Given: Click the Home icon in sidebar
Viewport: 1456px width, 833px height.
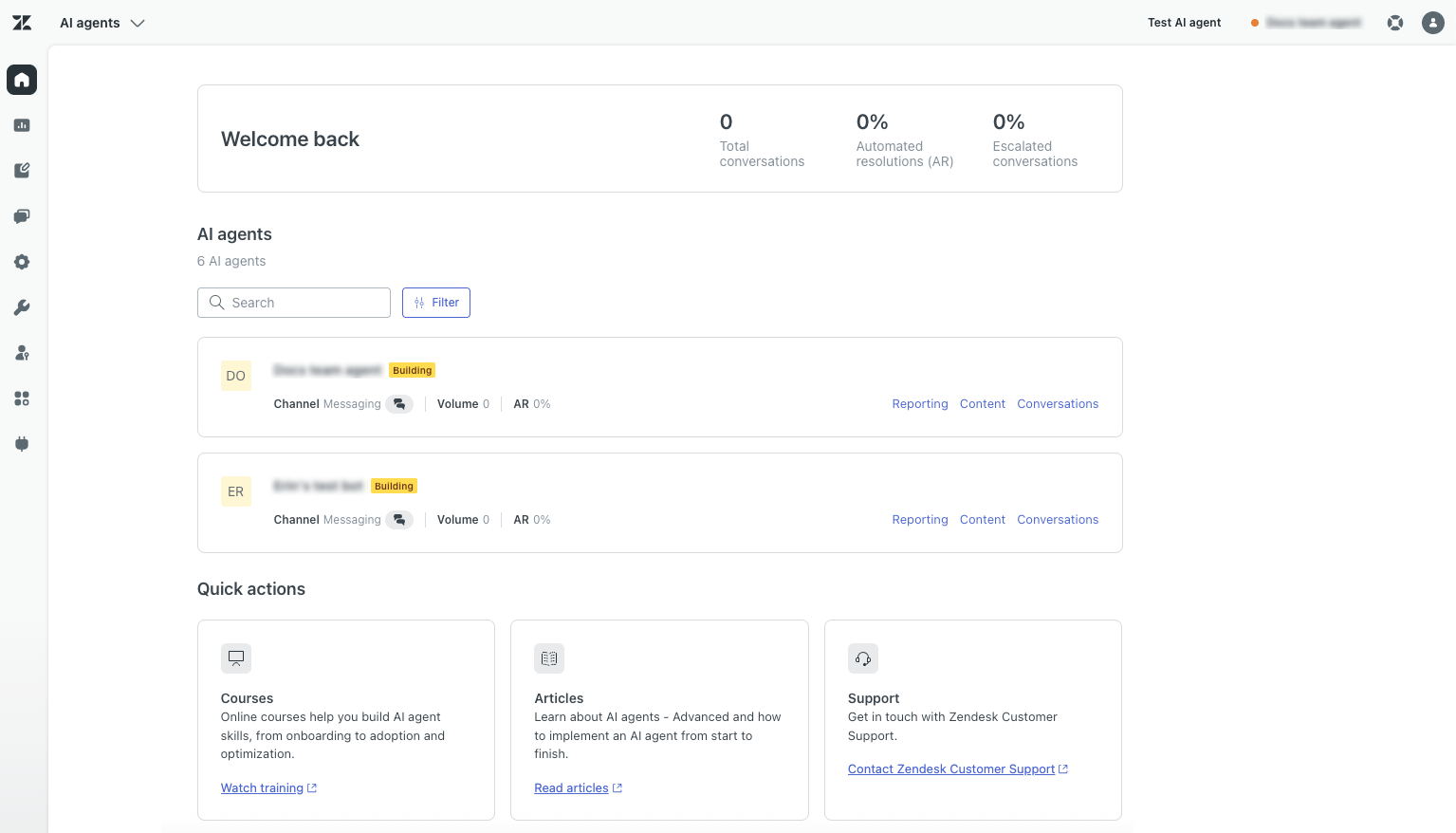Looking at the screenshot, I should point(22,80).
